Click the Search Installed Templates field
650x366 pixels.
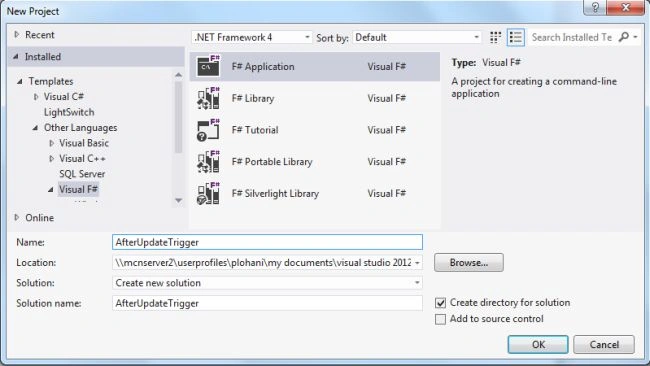tap(572, 37)
